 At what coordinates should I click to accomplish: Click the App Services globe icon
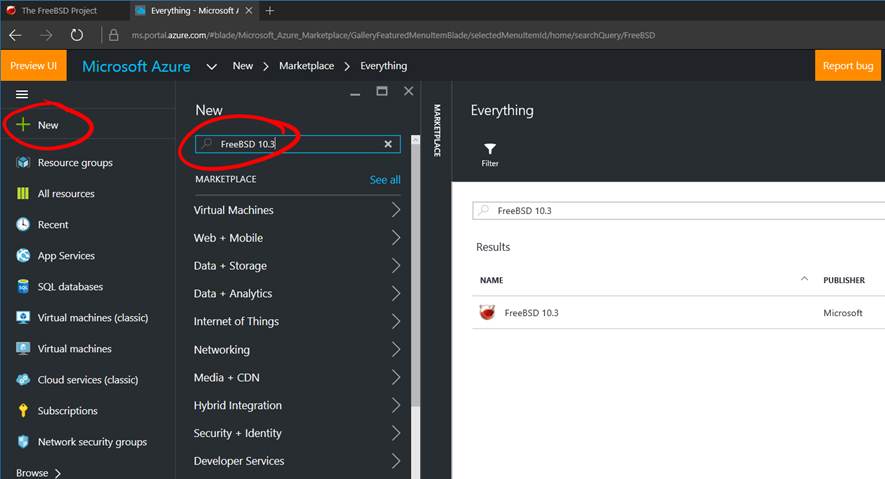[23, 256]
